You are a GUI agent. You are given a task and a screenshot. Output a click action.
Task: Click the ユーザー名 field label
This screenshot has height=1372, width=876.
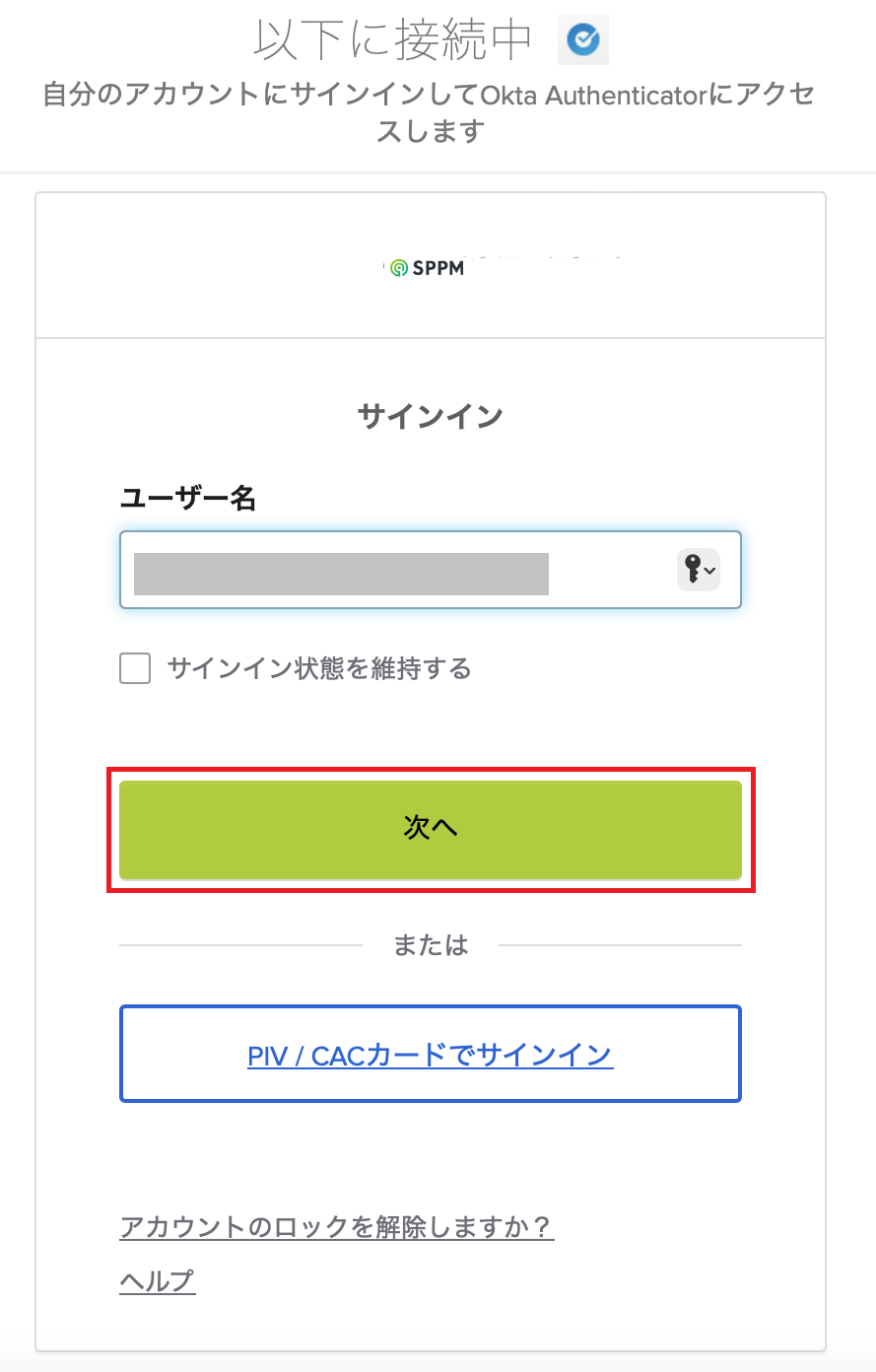(188, 498)
